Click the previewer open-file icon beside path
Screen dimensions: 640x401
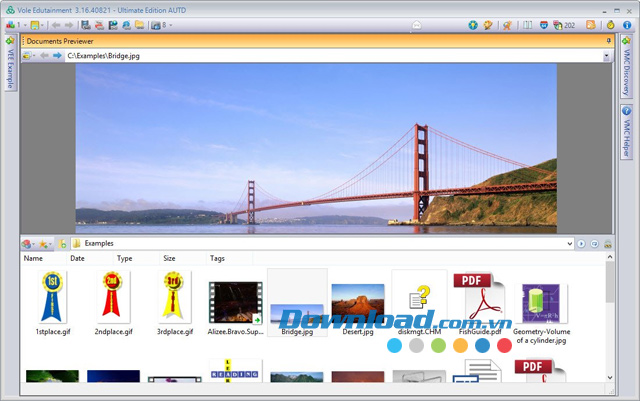point(27,56)
